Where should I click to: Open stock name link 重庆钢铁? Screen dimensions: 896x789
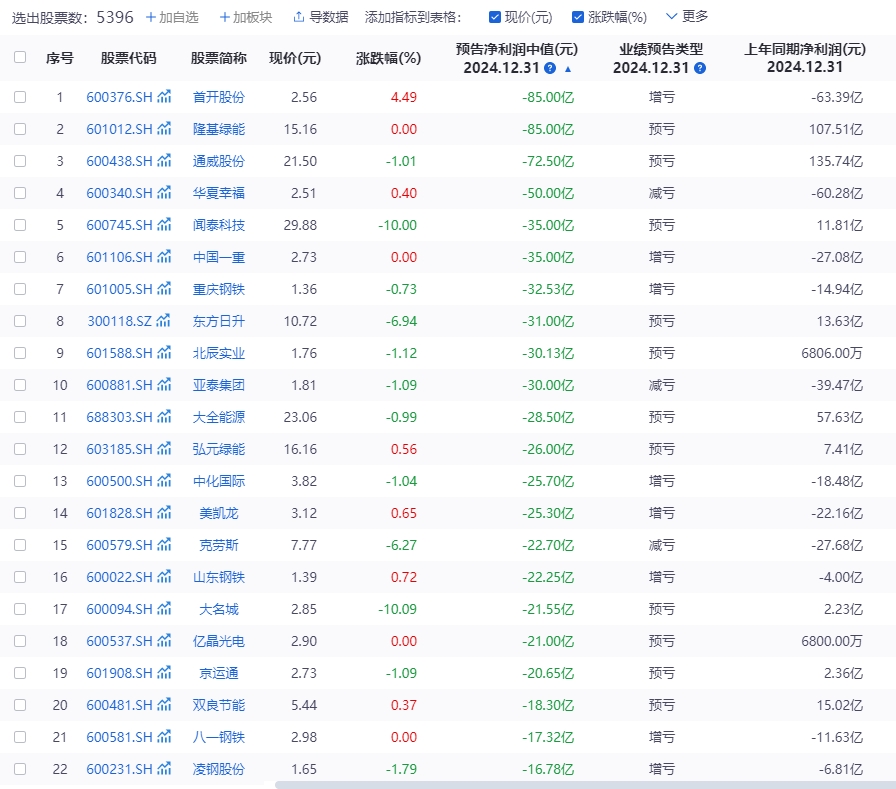click(219, 289)
